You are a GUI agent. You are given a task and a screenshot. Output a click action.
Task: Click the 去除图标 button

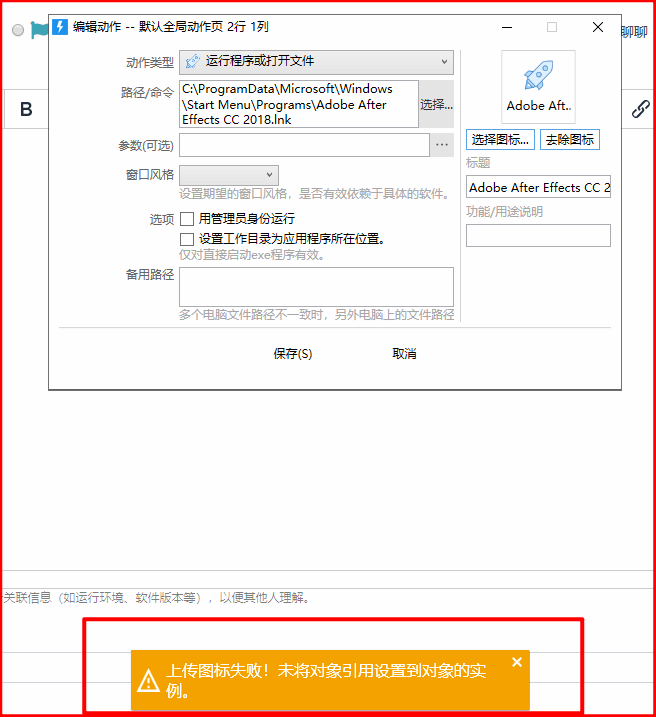pyautogui.click(x=570, y=139)
